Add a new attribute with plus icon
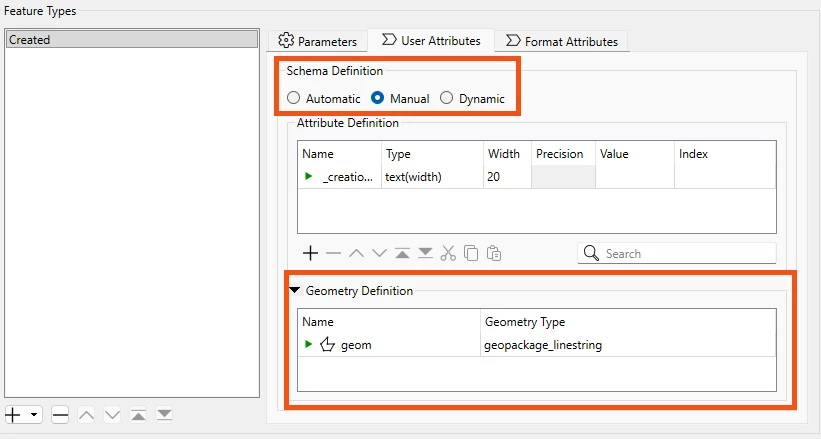 [x=310, y=254]
